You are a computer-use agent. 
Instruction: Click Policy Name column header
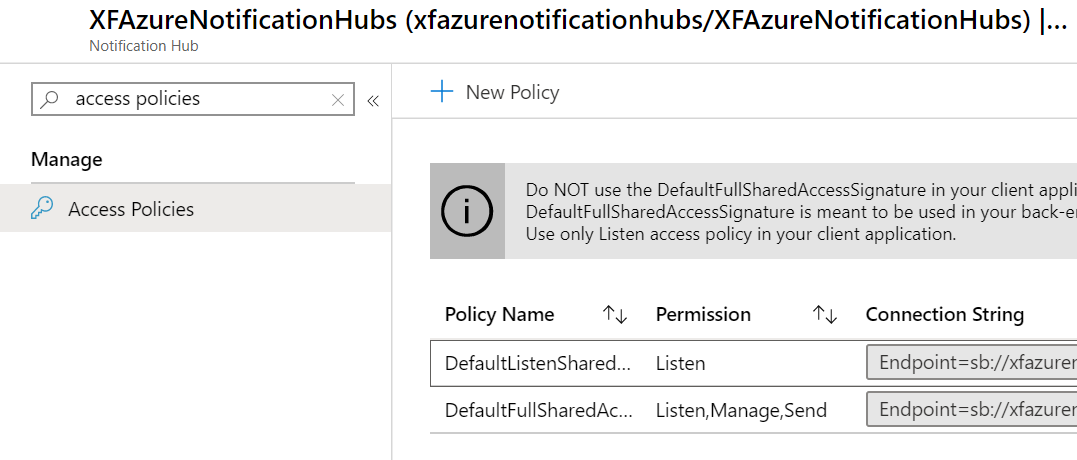pyautogui.click(x=499, y=314)
